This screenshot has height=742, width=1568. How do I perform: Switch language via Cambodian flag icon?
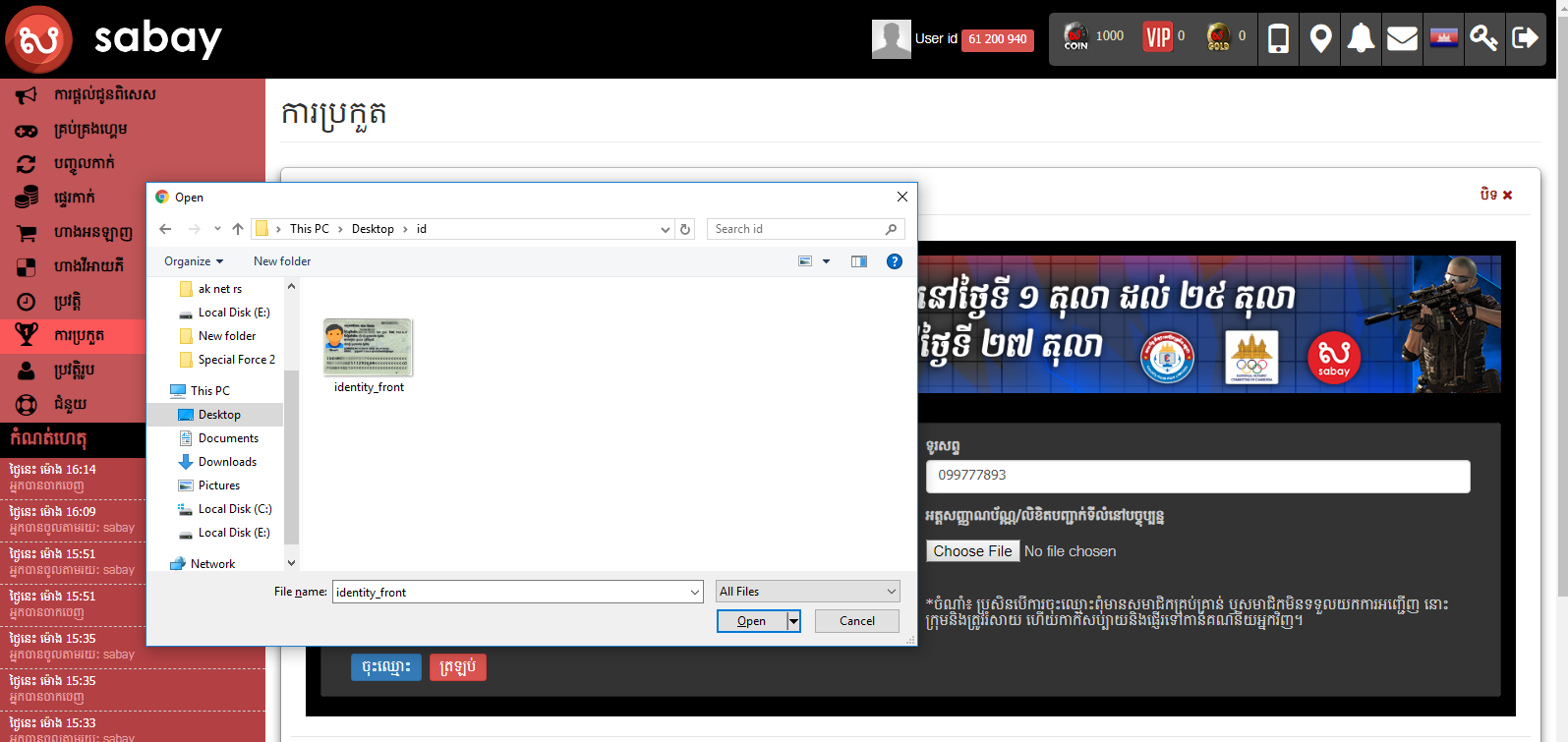(1443, 39)
